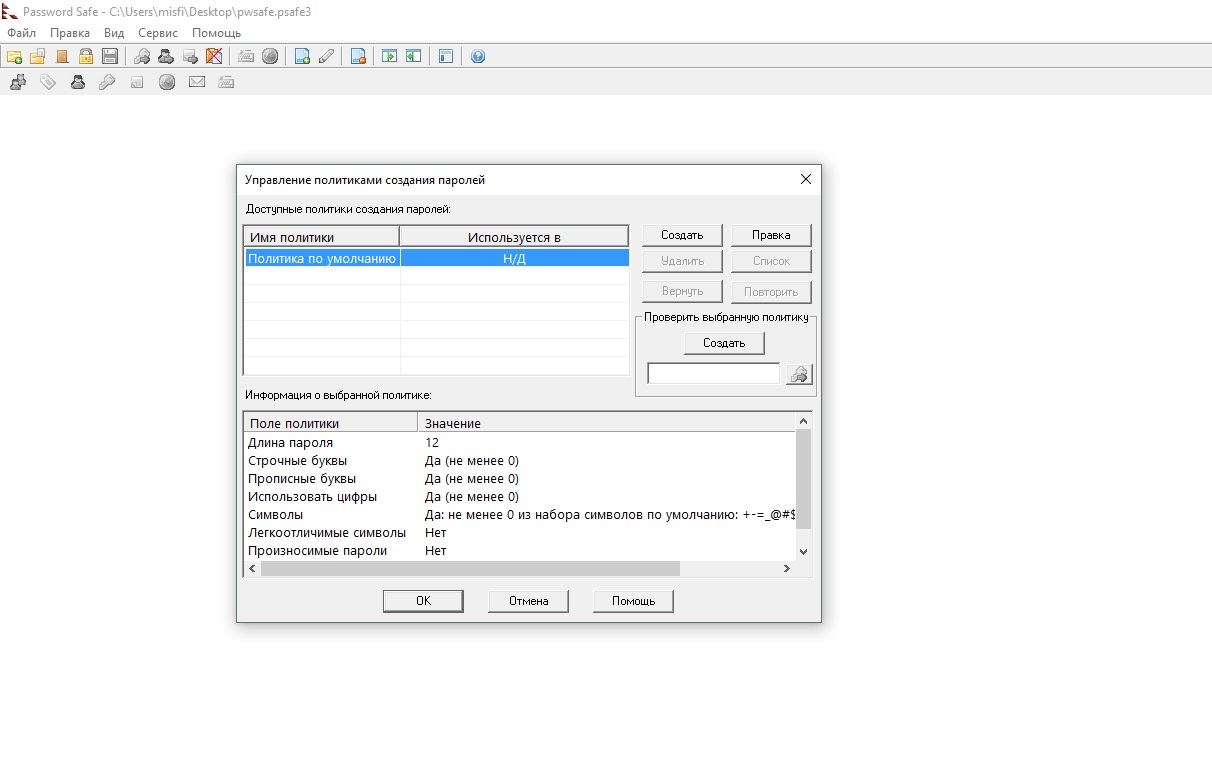Click the Title tag icon in second toolbar row
This screenshot has height=764, width=1212.
48,82
